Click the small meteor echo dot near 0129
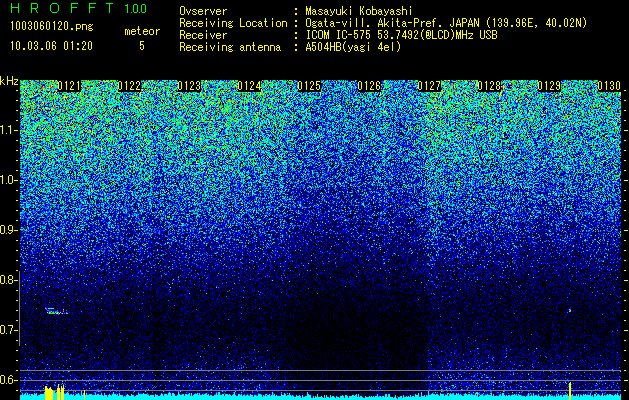The image size is (629, 400). click(x=569, y=311)
